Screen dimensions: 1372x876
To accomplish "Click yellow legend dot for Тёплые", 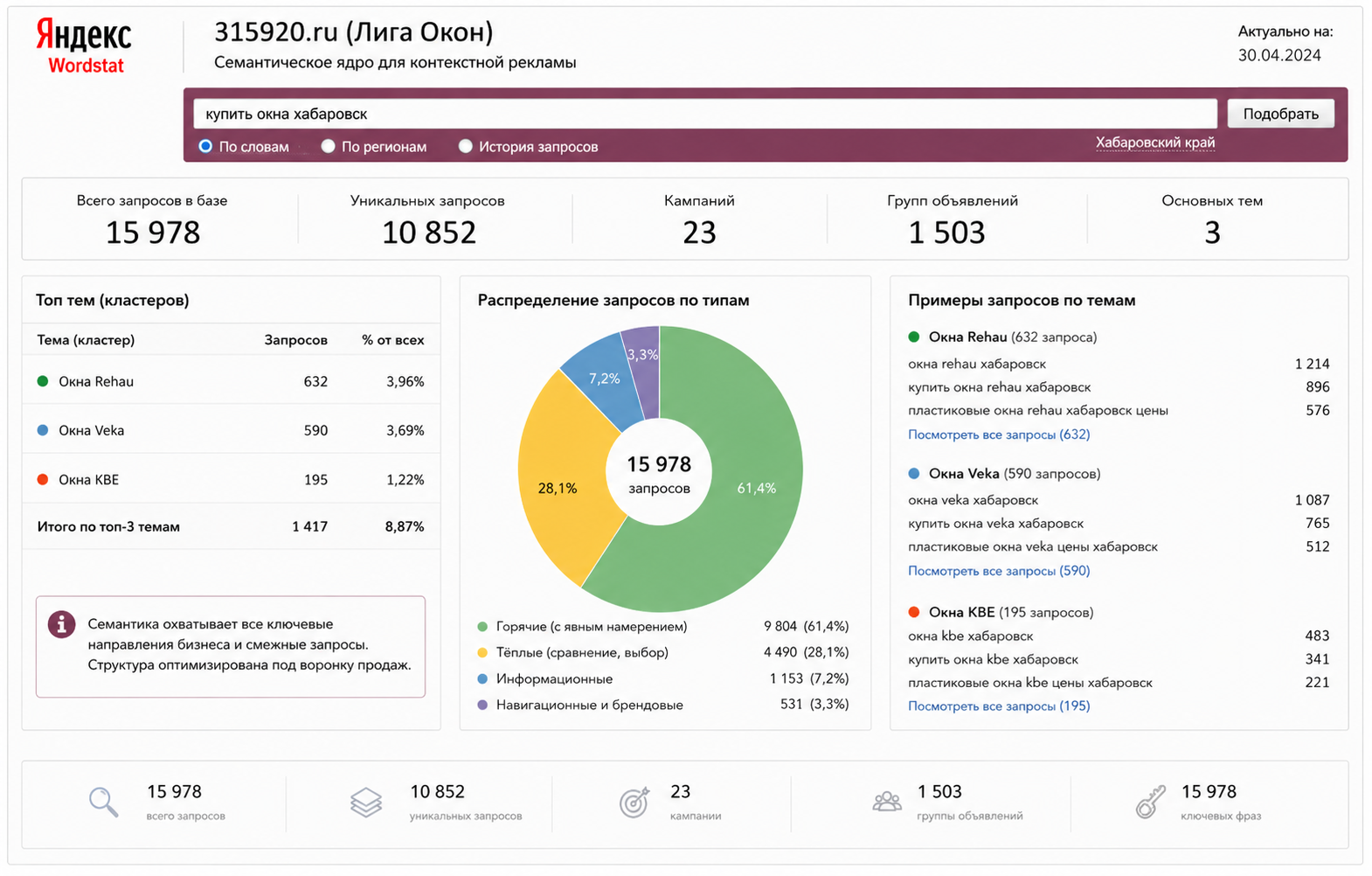I will (482, 653).
